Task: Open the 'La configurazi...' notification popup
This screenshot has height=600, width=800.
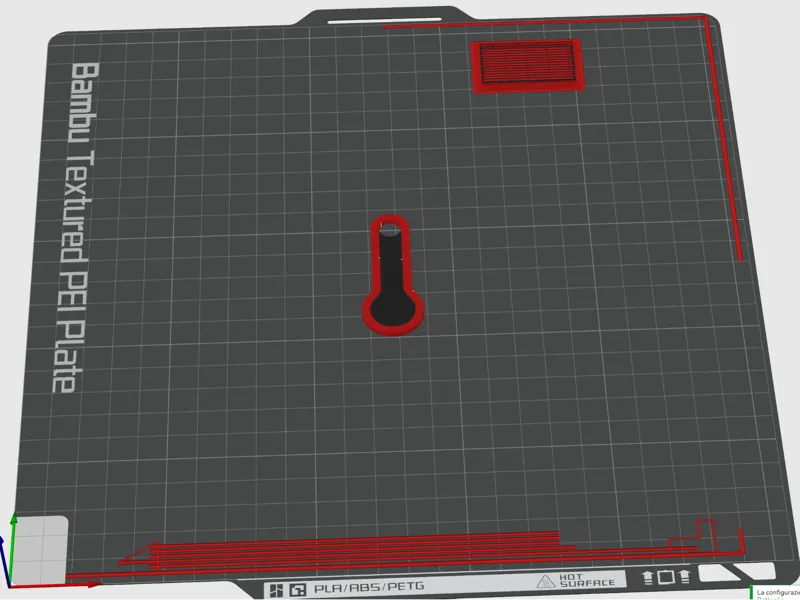Action: click(776, 593)
